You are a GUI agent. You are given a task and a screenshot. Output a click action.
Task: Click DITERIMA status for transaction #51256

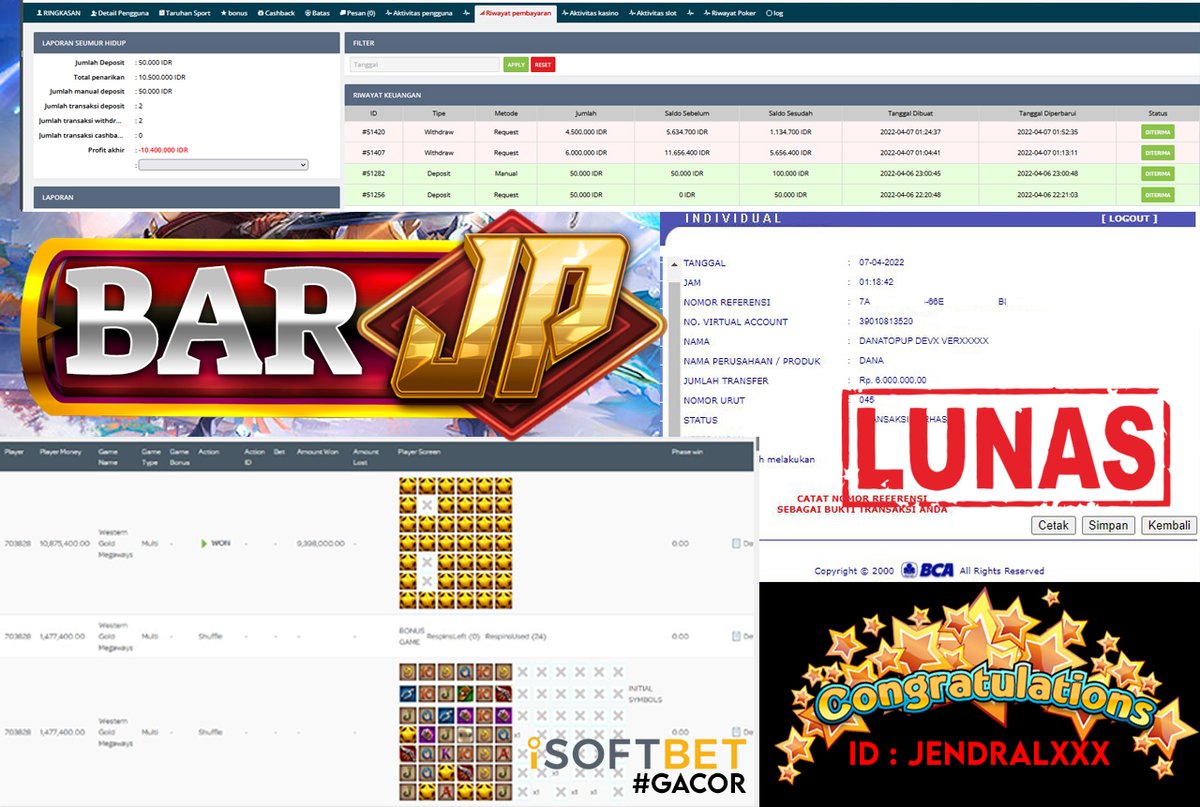[1158, 195]
